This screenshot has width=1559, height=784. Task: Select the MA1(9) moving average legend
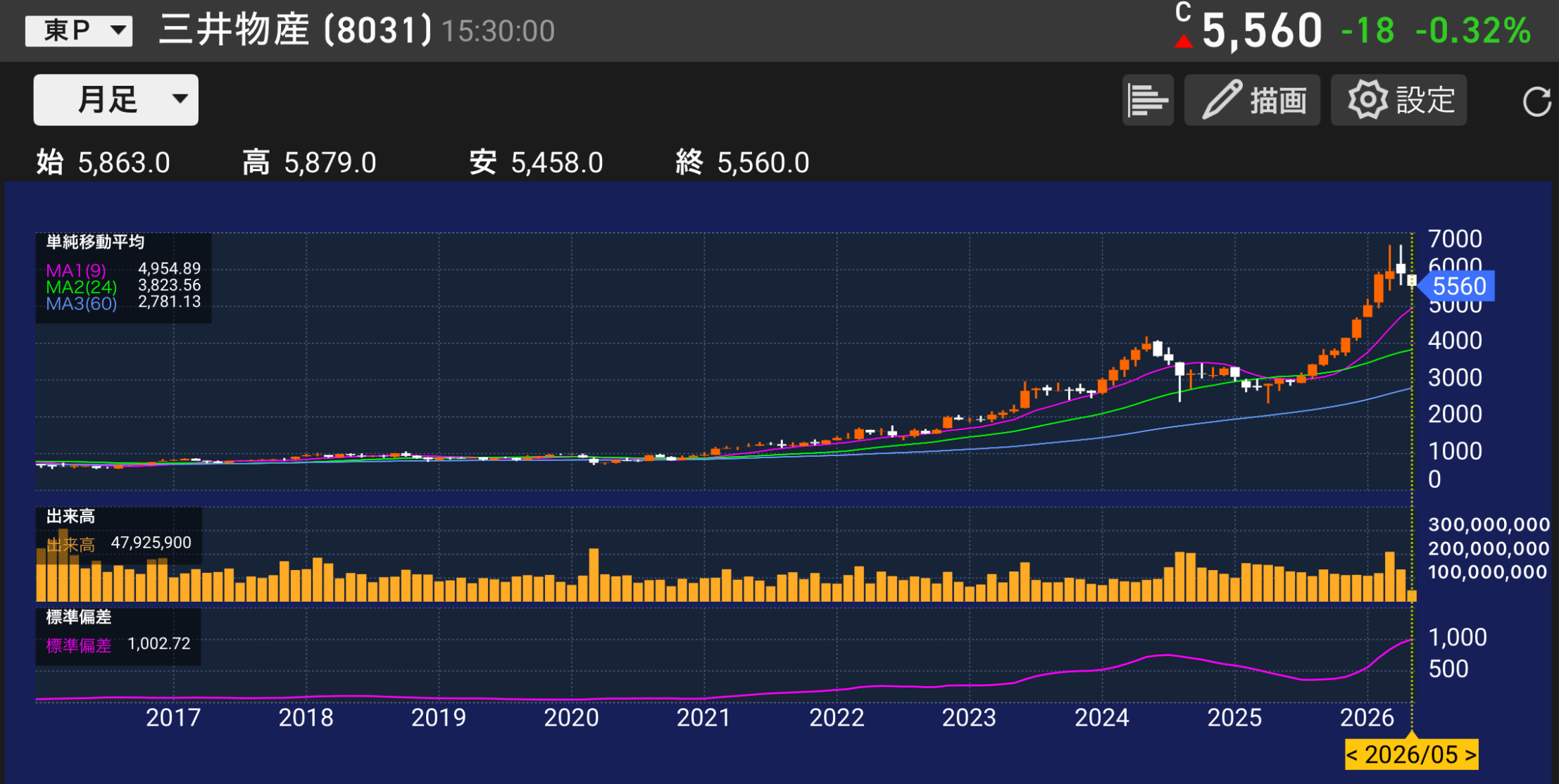coord(76,270)
